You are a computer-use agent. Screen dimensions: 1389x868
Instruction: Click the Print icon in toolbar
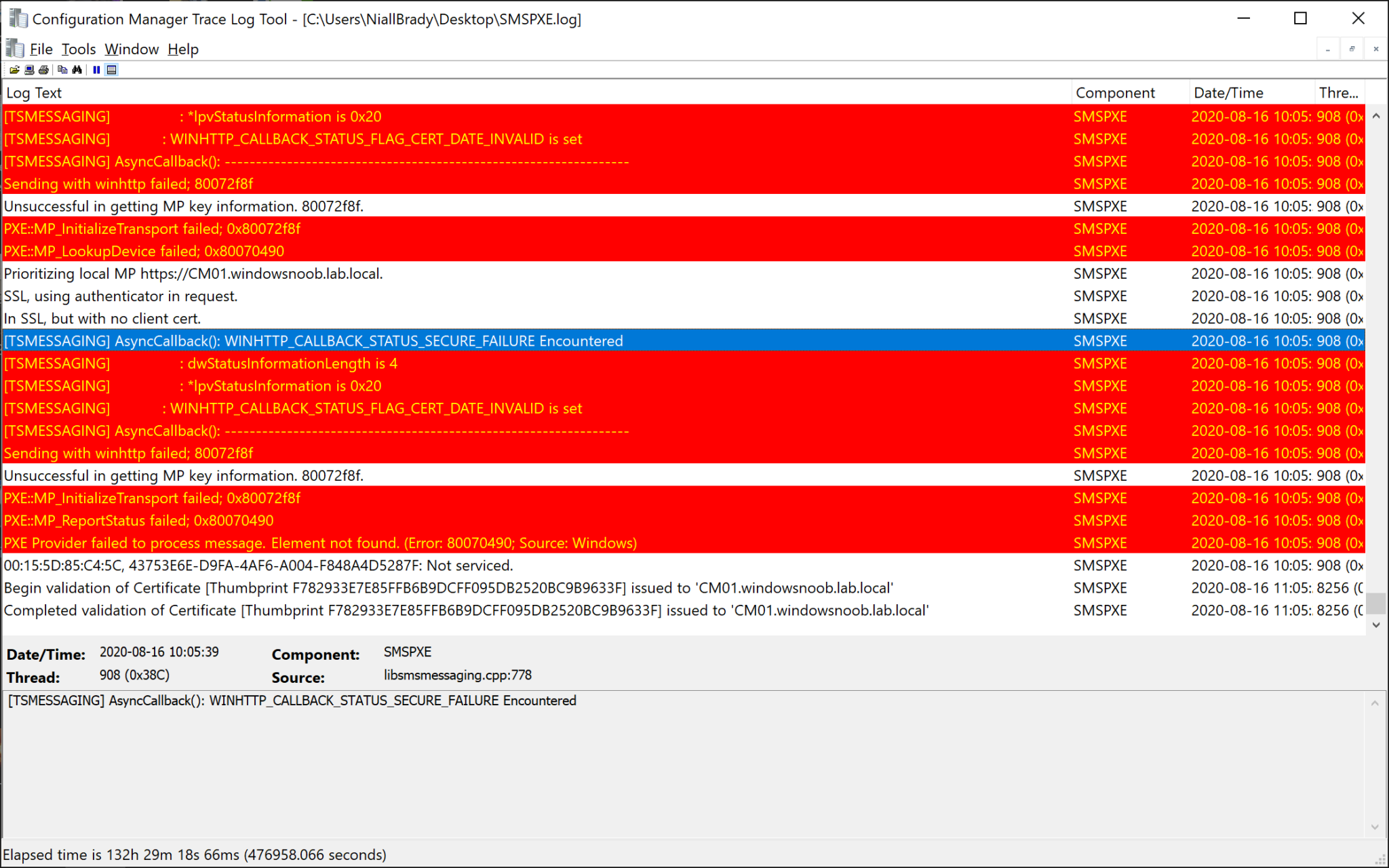(44, 70)
